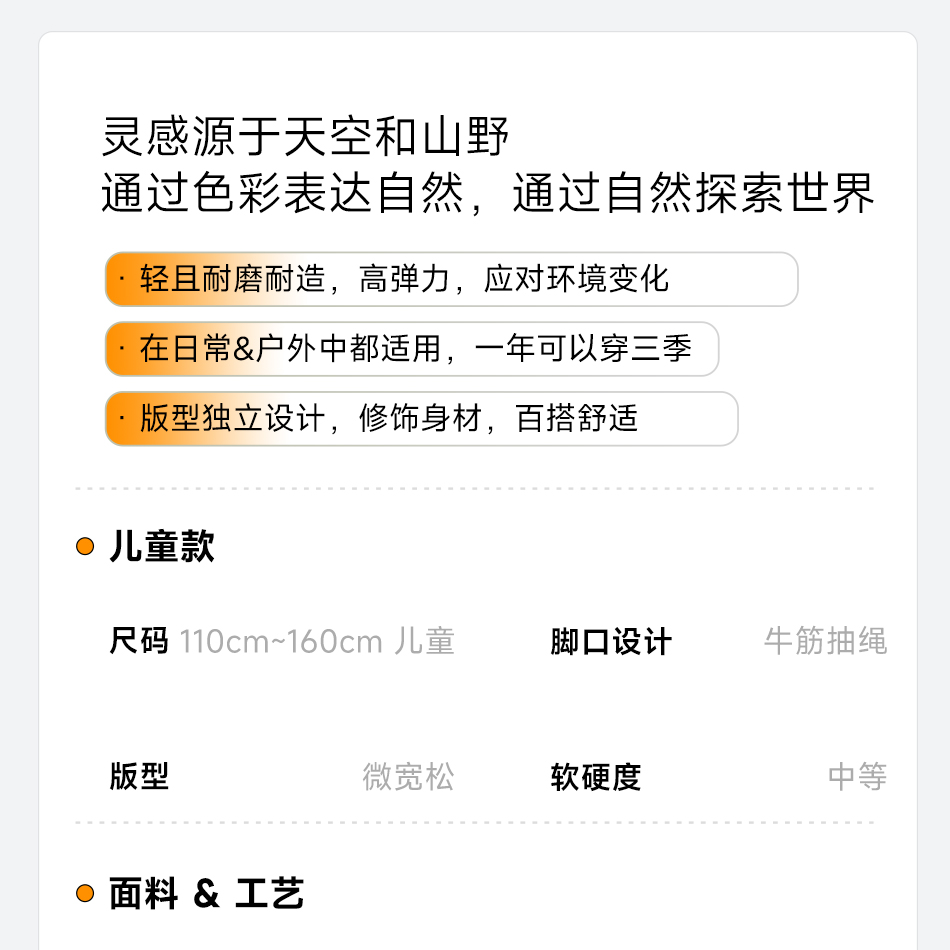Select the 微宽松 fit value
The width and height of the screenshot is (950, 950).
point(408,776)
